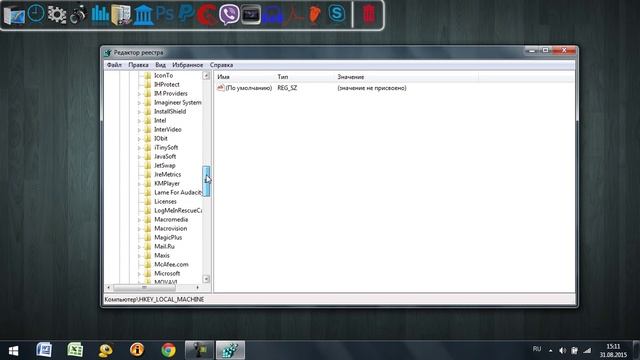Switch to the Registry Editor taskbar button
Viewport: 640px width, 360px height.
coord(230,350)
